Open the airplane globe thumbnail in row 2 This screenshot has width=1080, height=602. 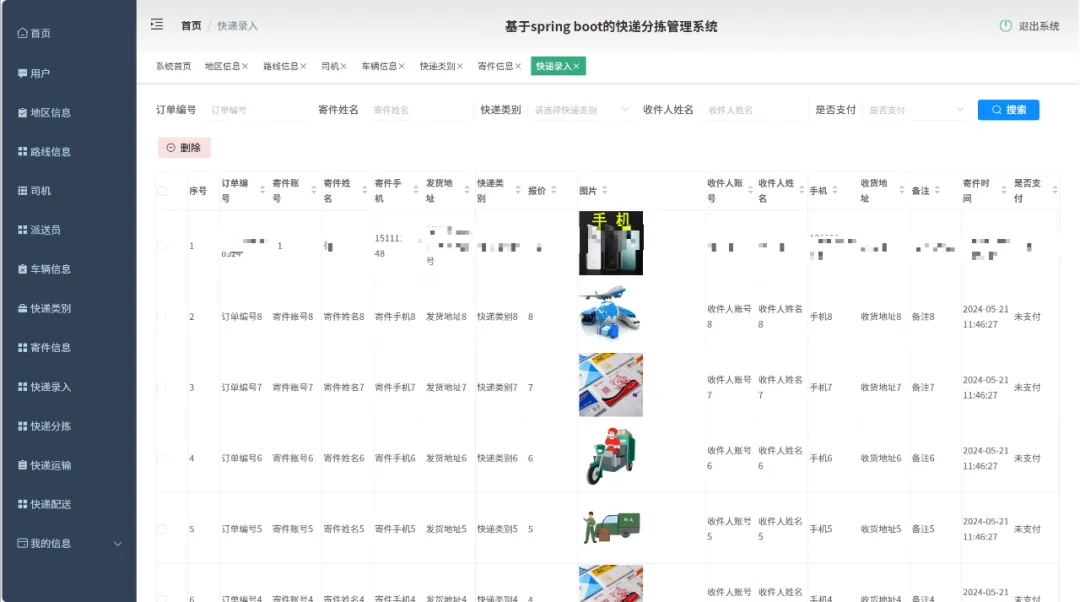611,313
